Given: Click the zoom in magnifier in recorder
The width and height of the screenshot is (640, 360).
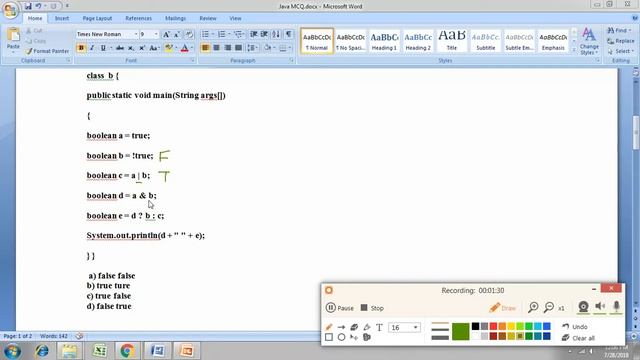Looking at the screenshot, I should [533, 307].
